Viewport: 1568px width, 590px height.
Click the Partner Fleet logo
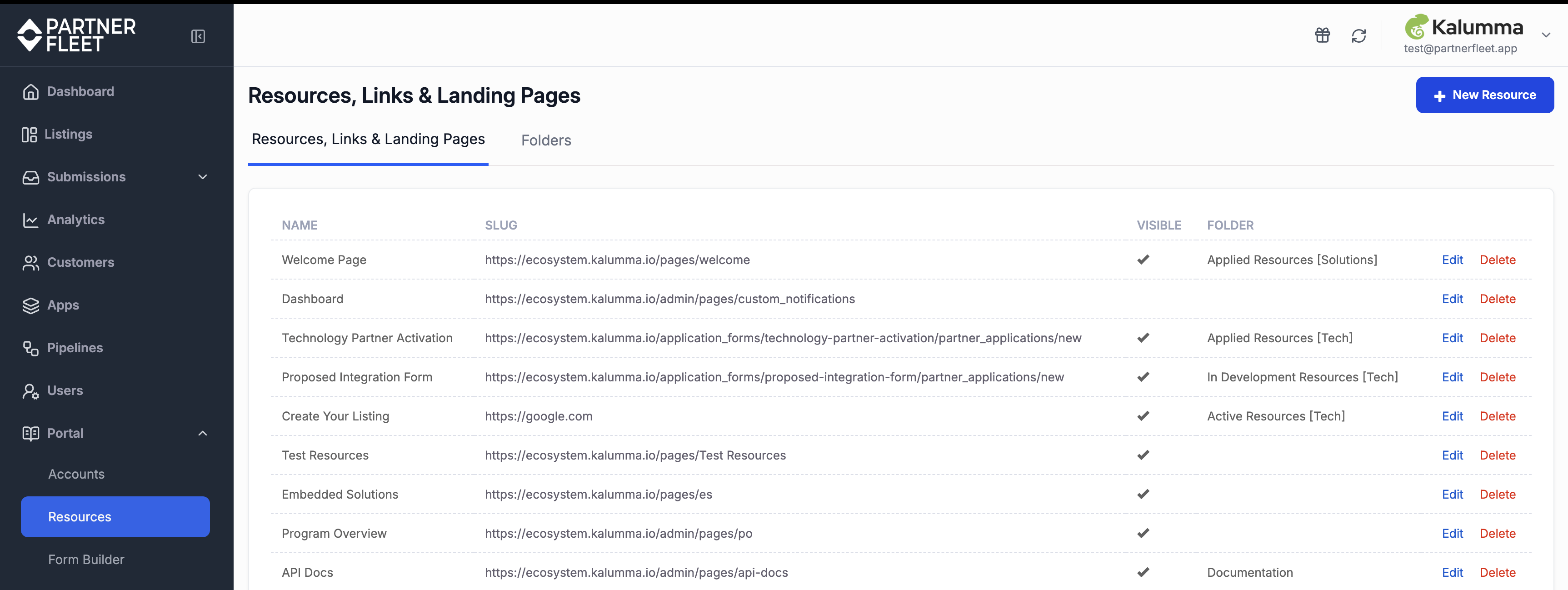[x=77, y=35]
